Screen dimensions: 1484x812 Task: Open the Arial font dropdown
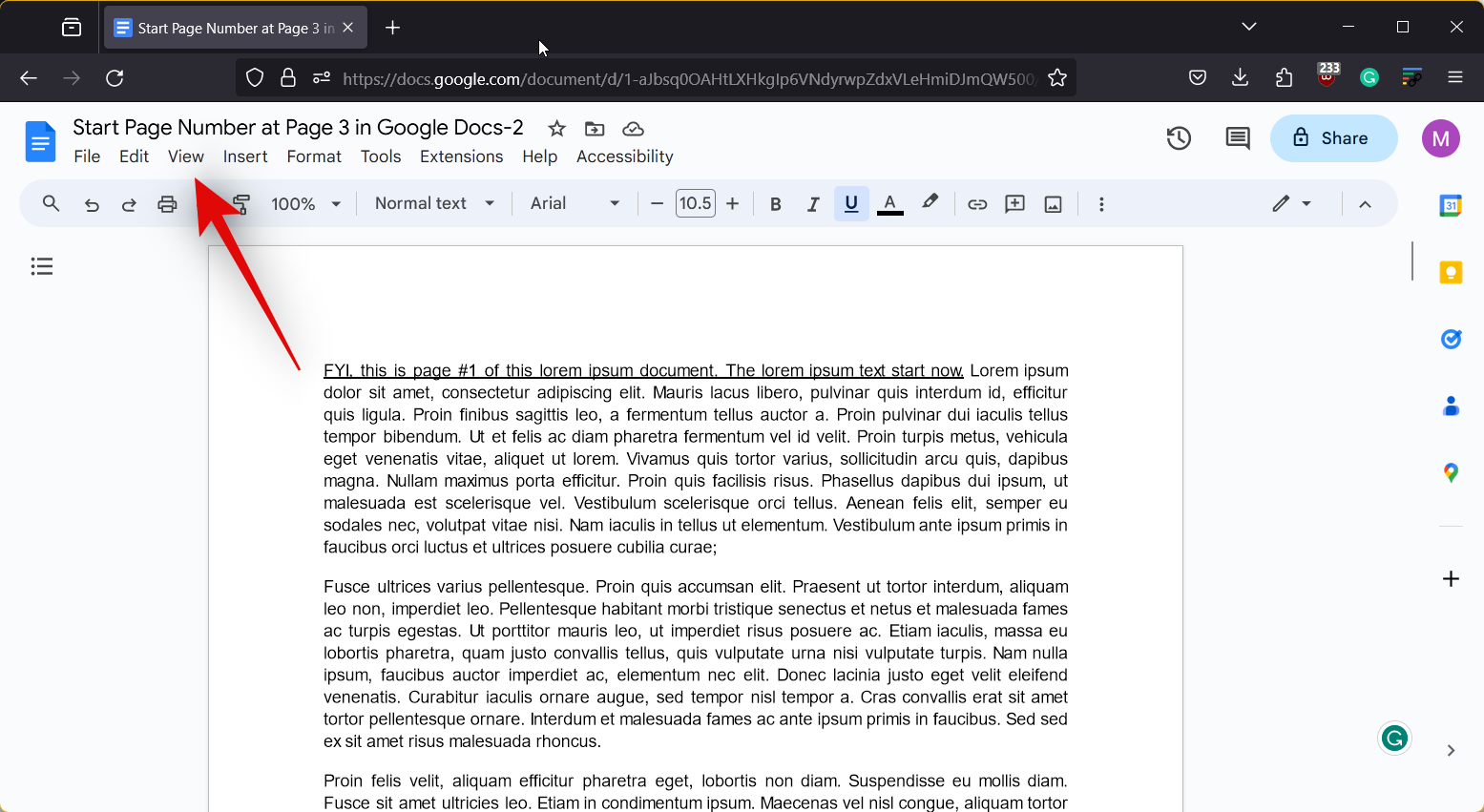(x=575, y=203)
